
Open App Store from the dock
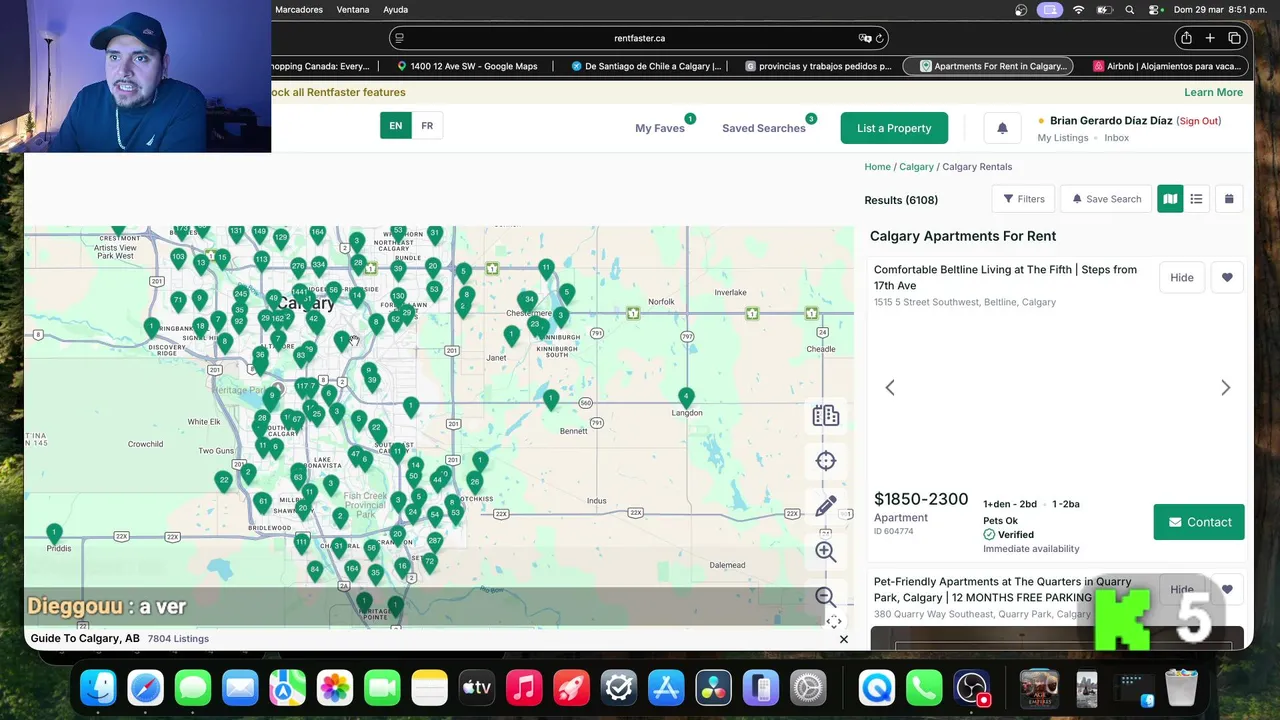pyautogui.click(x=666, y=688)
